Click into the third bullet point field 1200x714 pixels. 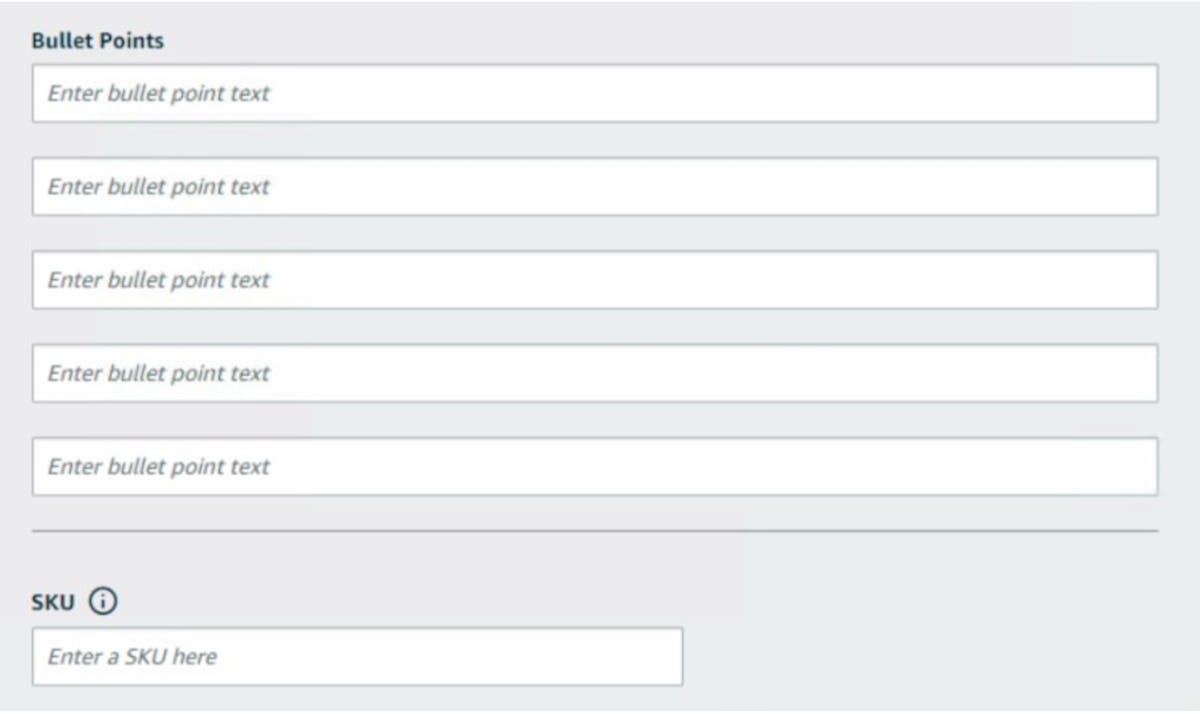[595, 280]
